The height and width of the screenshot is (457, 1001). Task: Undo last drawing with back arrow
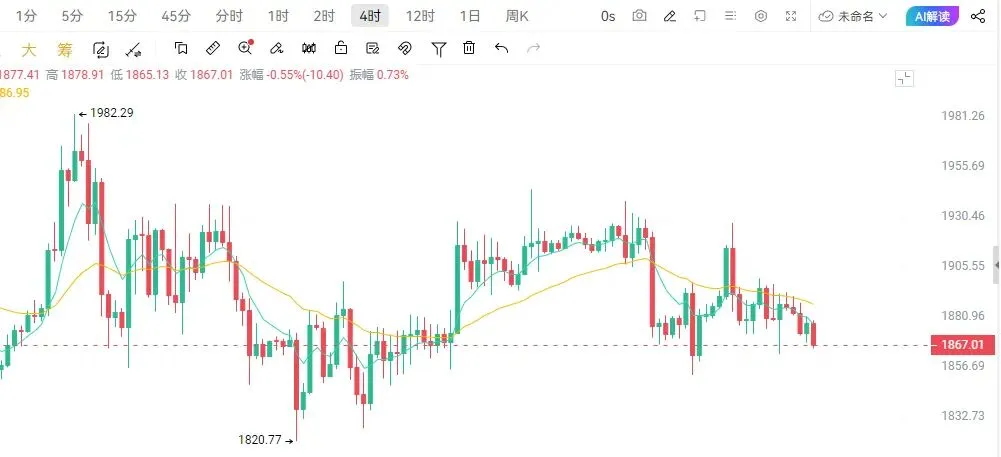pos(501,48)
